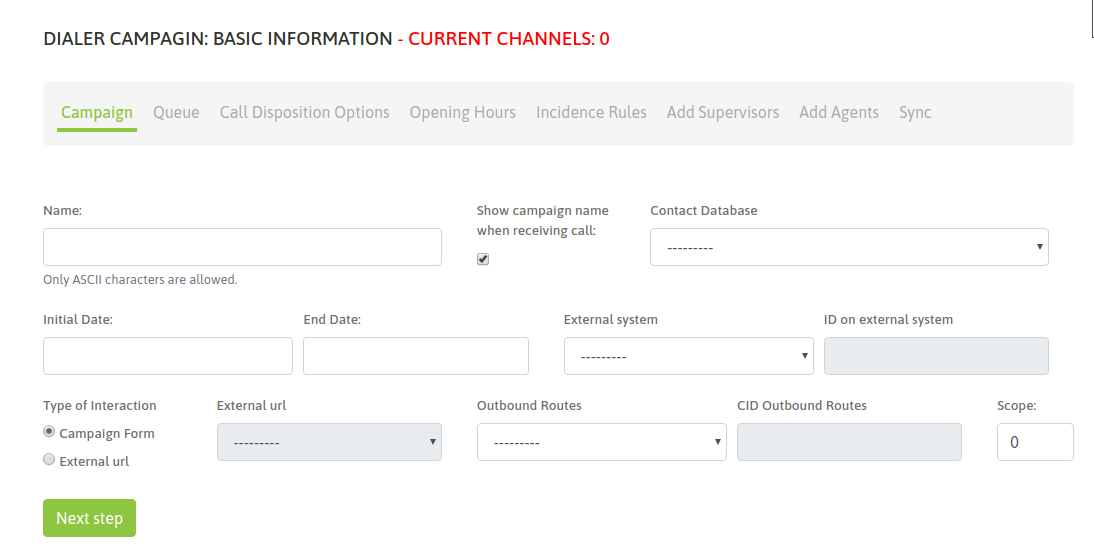
Task: Toggle show campaign name when receiving call checkbox
Action: coord(483,259)
